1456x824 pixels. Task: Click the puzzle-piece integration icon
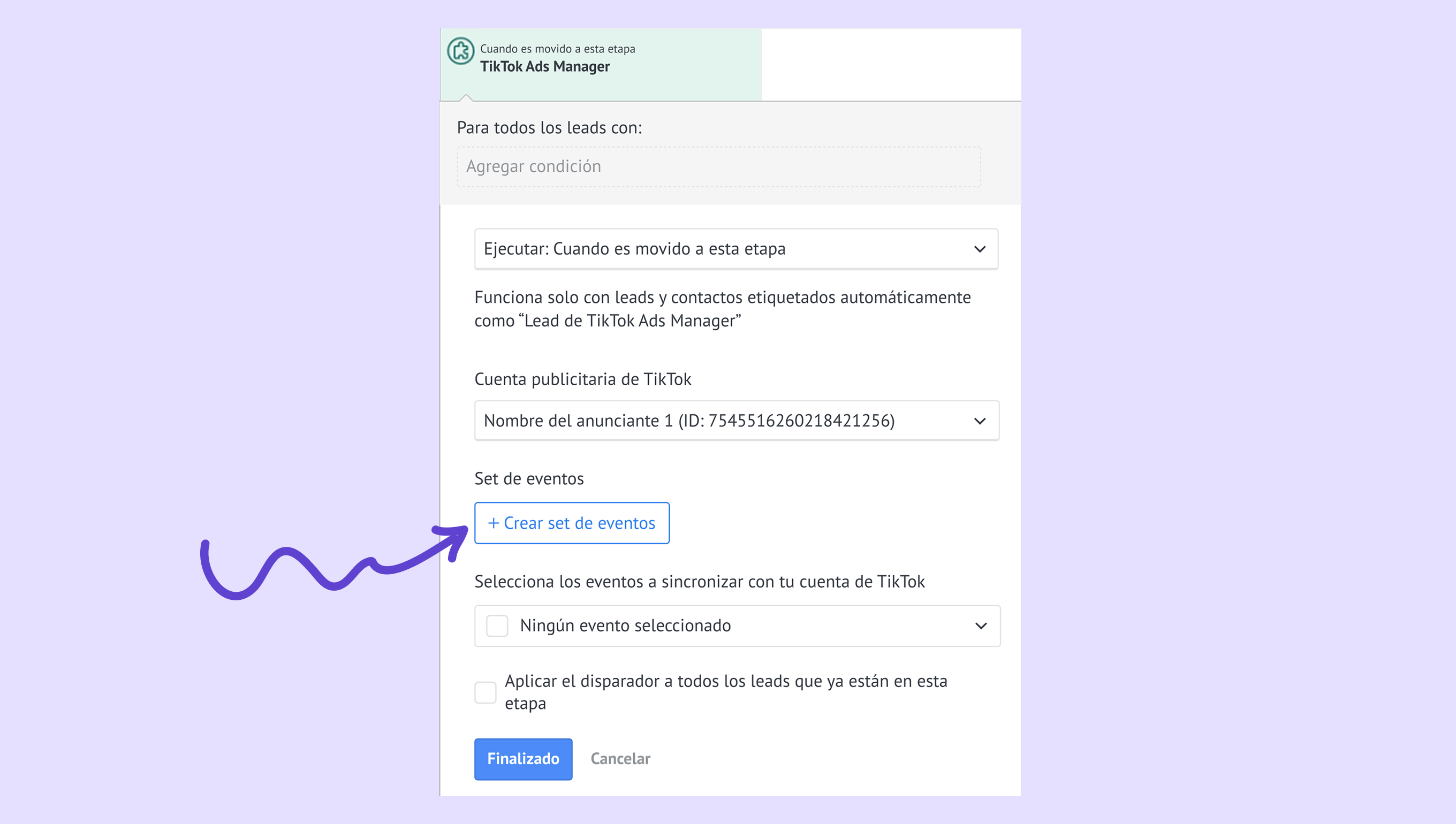point(461,51)
